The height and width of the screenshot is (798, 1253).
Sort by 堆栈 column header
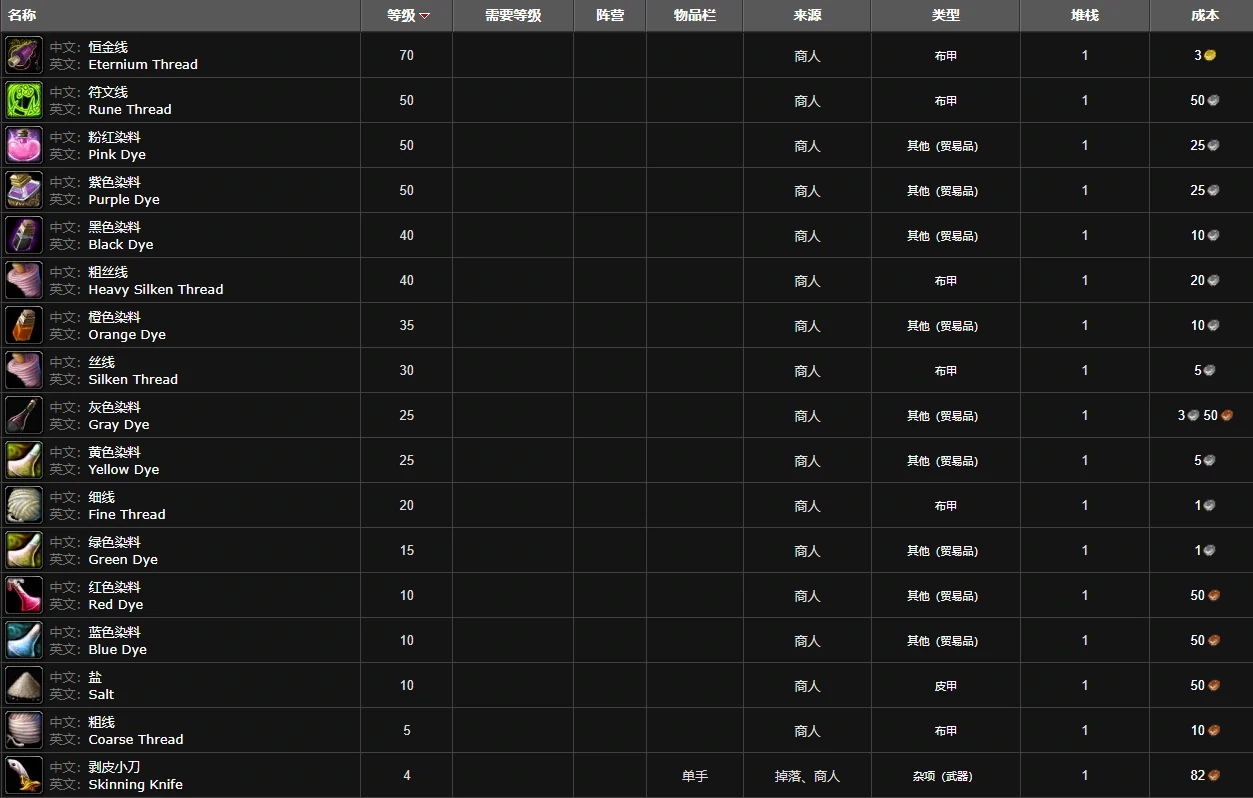tap(1084, 15)
